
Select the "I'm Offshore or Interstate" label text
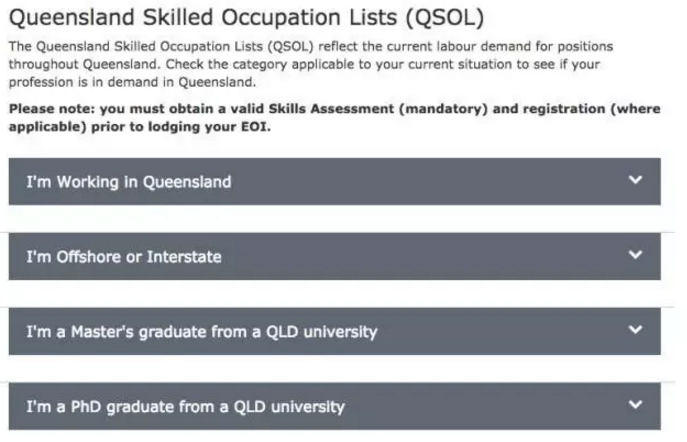pos(124,257)
